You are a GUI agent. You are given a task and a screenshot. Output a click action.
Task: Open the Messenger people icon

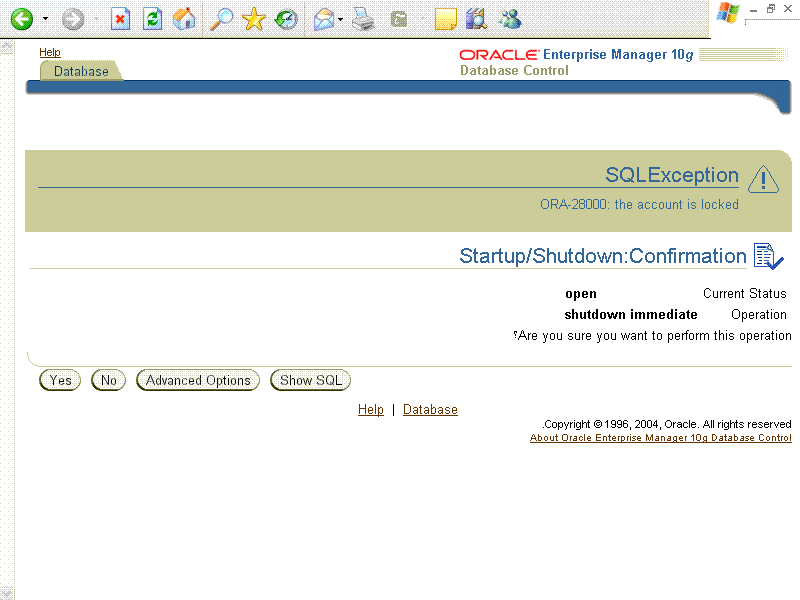[510, 19]
